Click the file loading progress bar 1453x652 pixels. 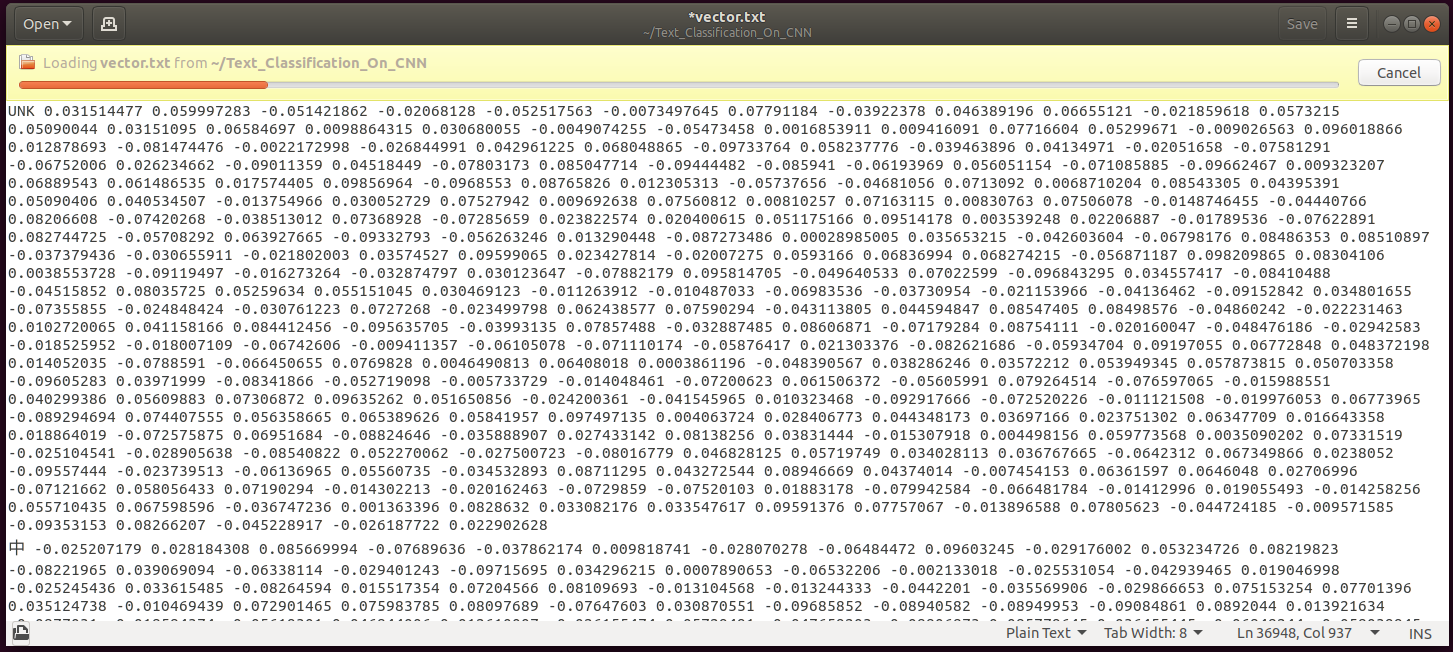678,85
